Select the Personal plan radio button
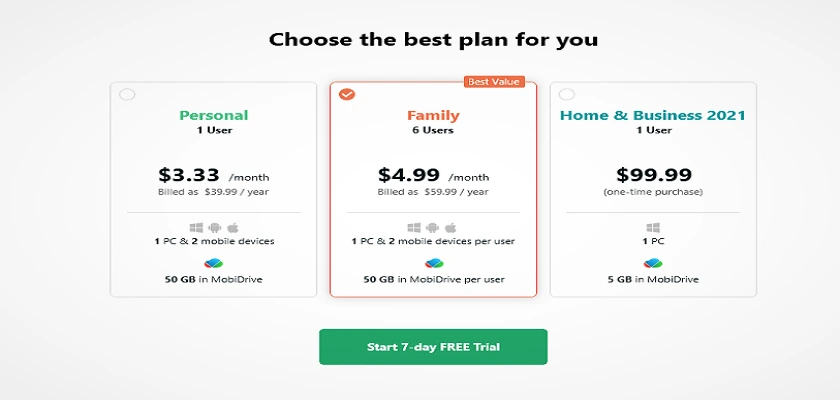 [127, 94]
